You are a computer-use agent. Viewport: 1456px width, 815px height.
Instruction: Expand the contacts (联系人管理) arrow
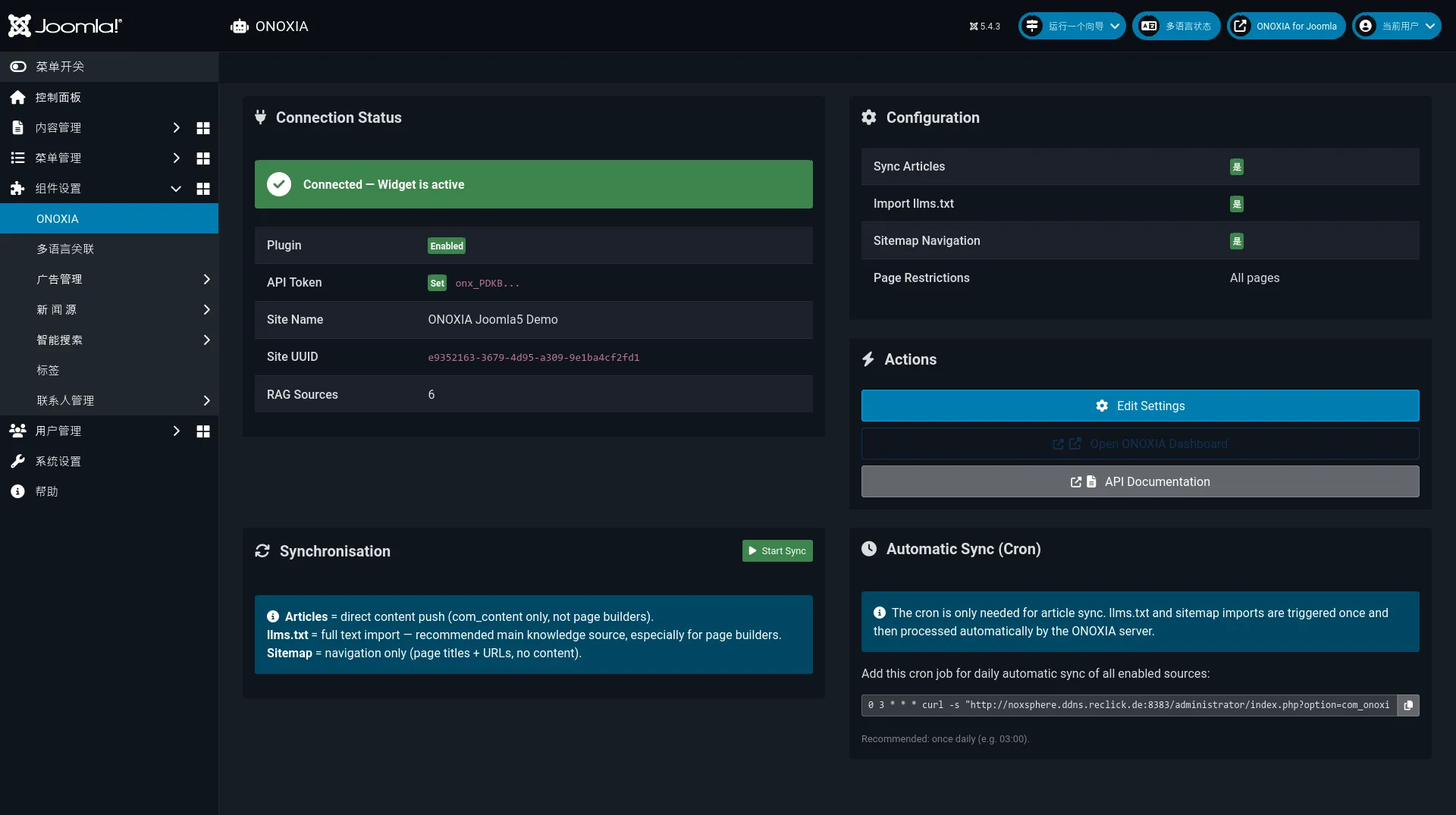click(206, 400)
